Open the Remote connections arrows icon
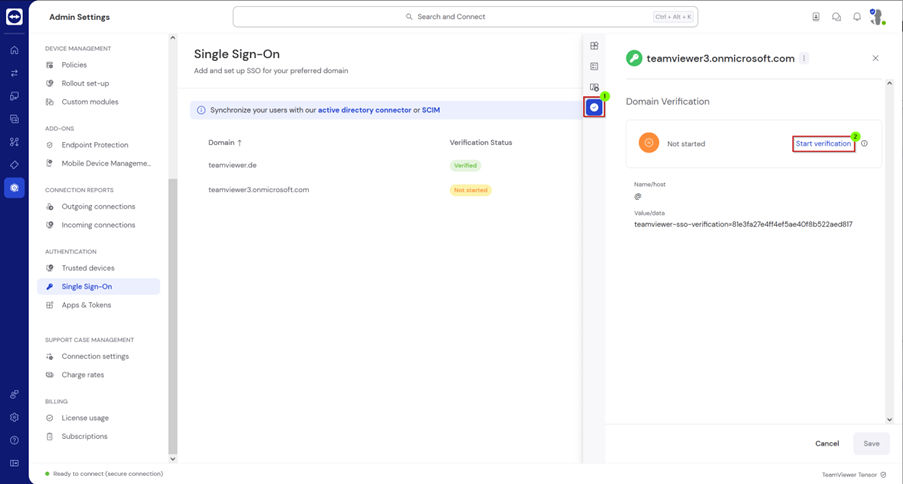This screenshot has height=484, width=903. (x=14, y=73)
